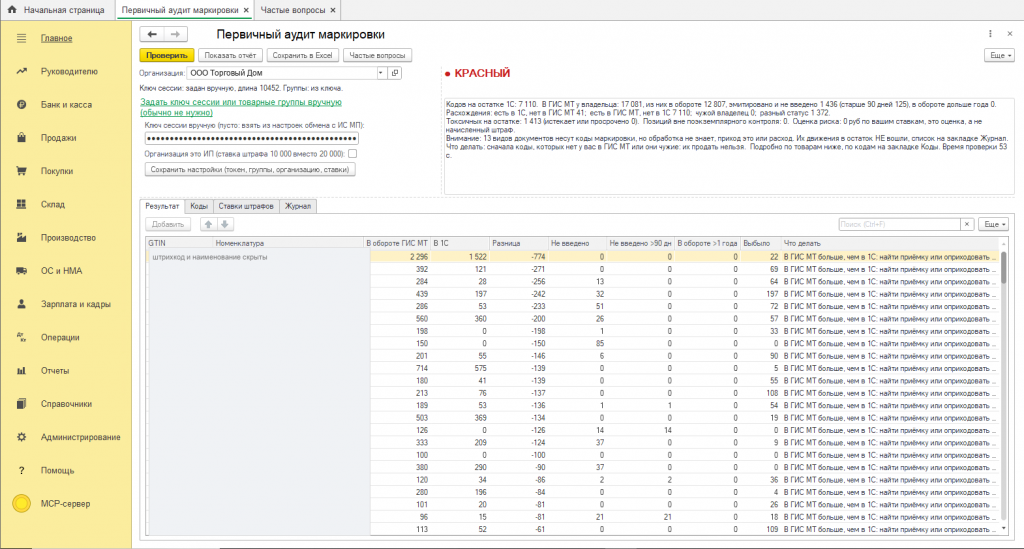The height and width of the screenshot is (549, 1024).
Task: Click the yellow Проверить button
Action: tap(167, 55)
